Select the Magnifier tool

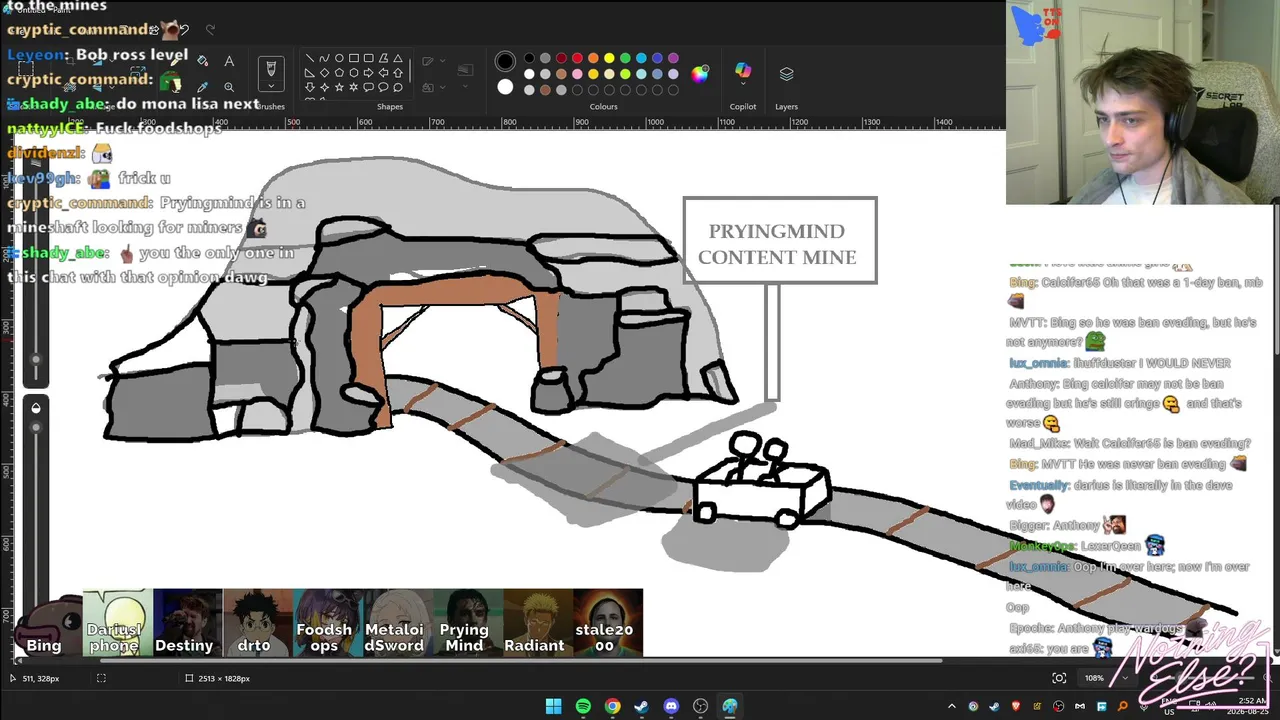229,87
